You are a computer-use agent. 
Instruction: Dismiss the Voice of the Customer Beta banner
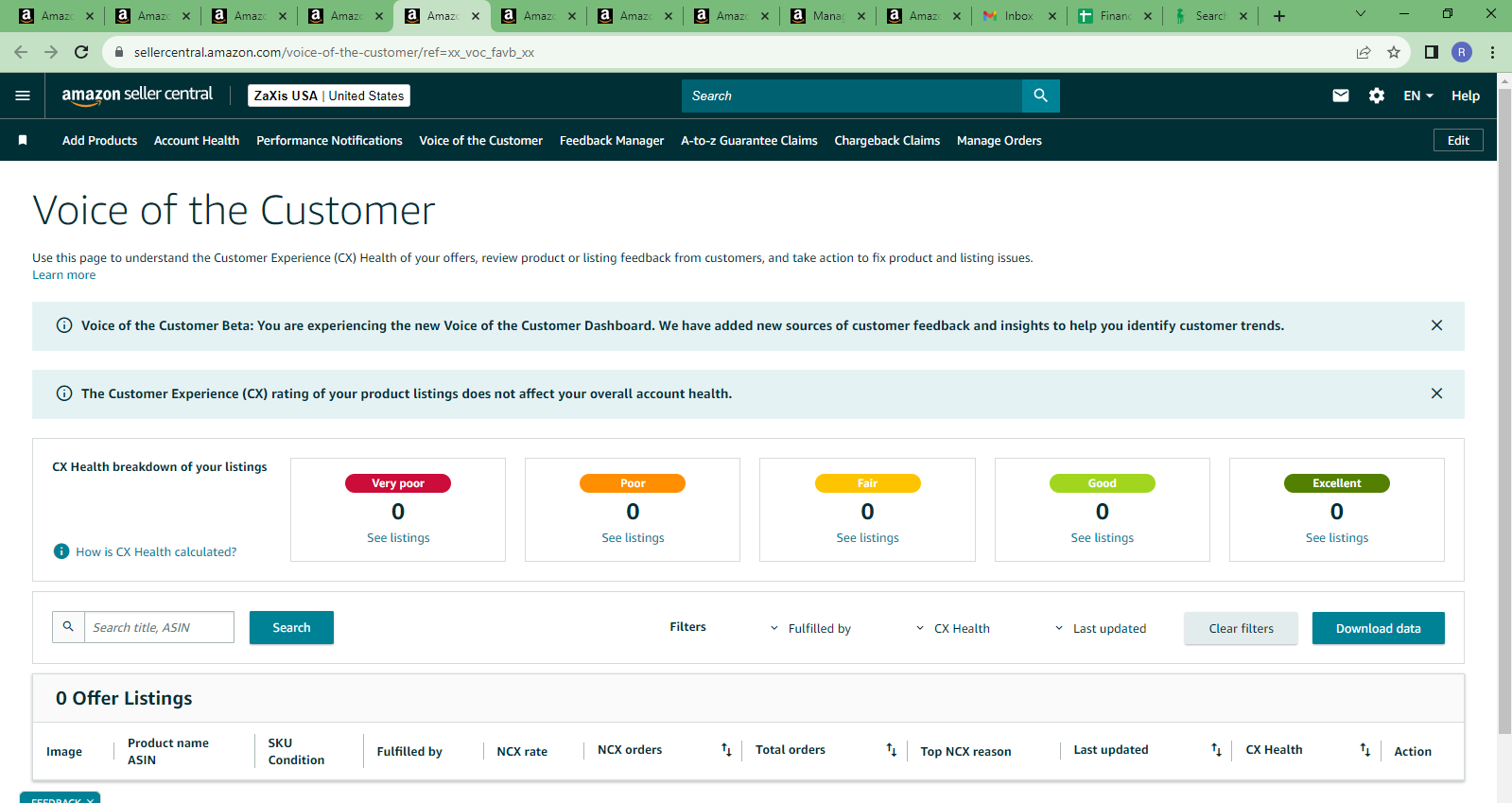point(1436,325)
